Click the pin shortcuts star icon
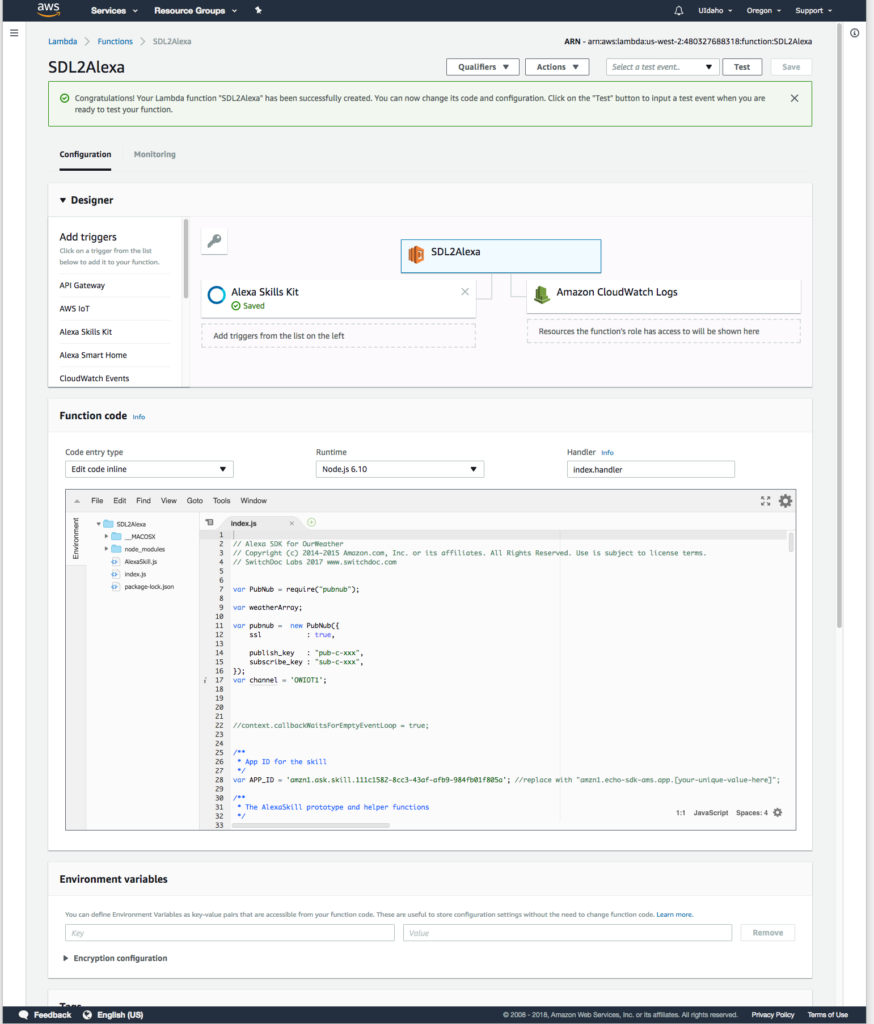Image resolution: width=874 pixels, height=1024 pixels. coord(258,10)
